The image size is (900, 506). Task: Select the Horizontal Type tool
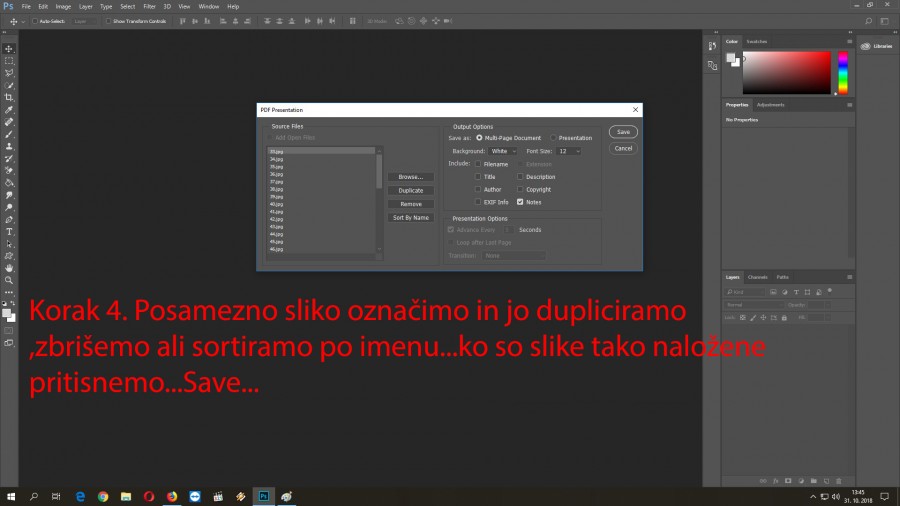9,232
